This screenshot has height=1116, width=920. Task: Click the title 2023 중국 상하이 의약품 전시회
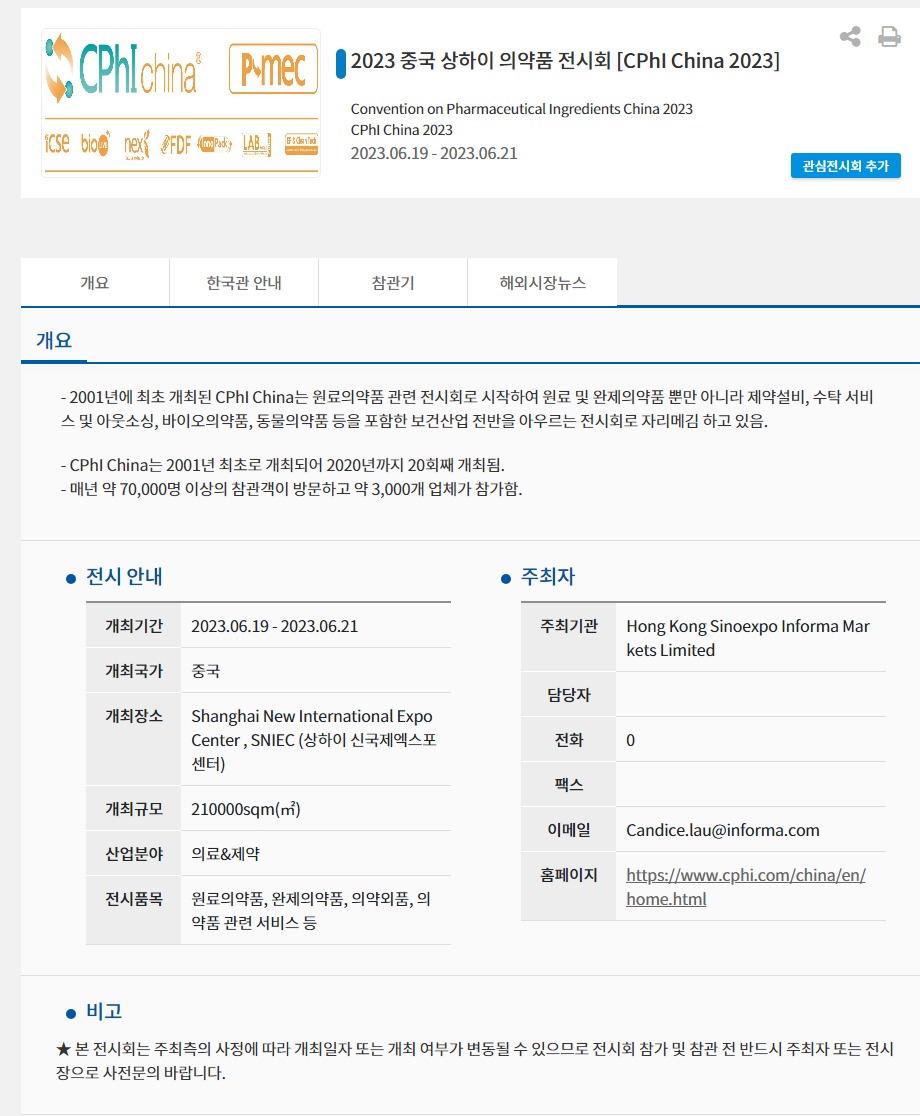[x=565, y=61]
